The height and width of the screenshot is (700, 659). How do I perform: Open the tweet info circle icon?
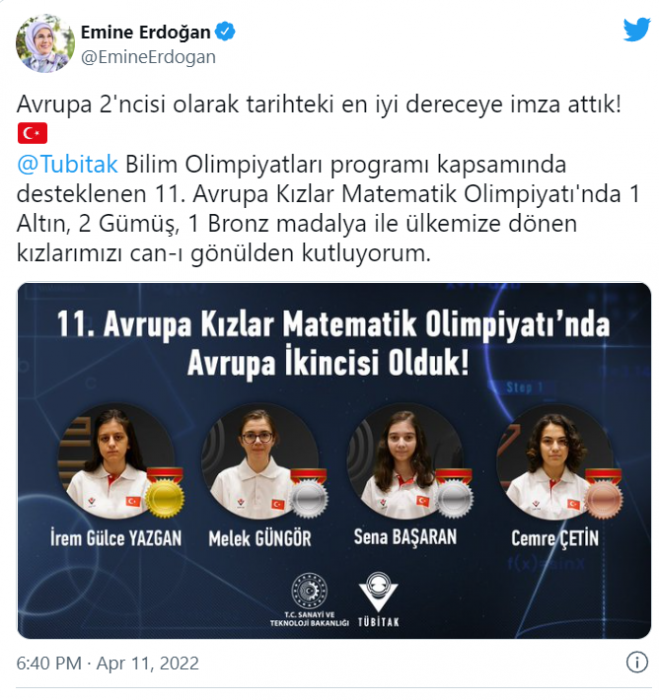637,662
